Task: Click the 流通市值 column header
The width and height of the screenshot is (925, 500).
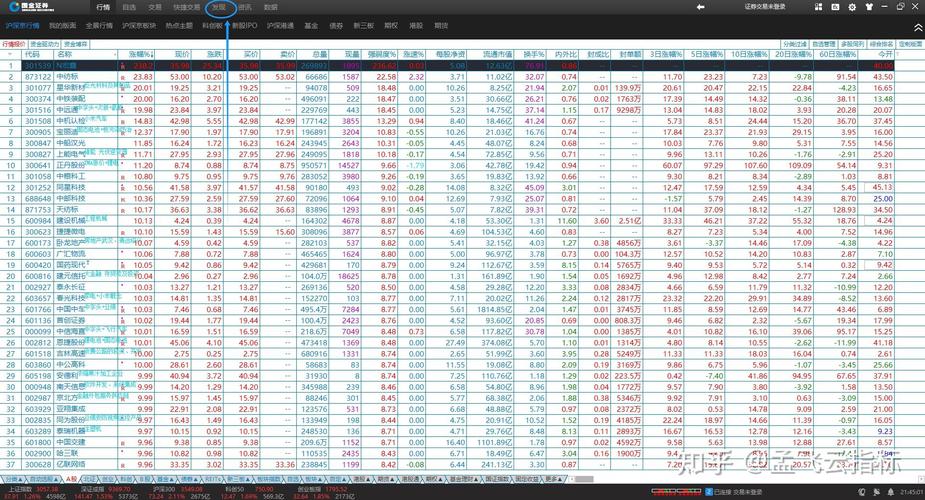Action: point(497,54)
